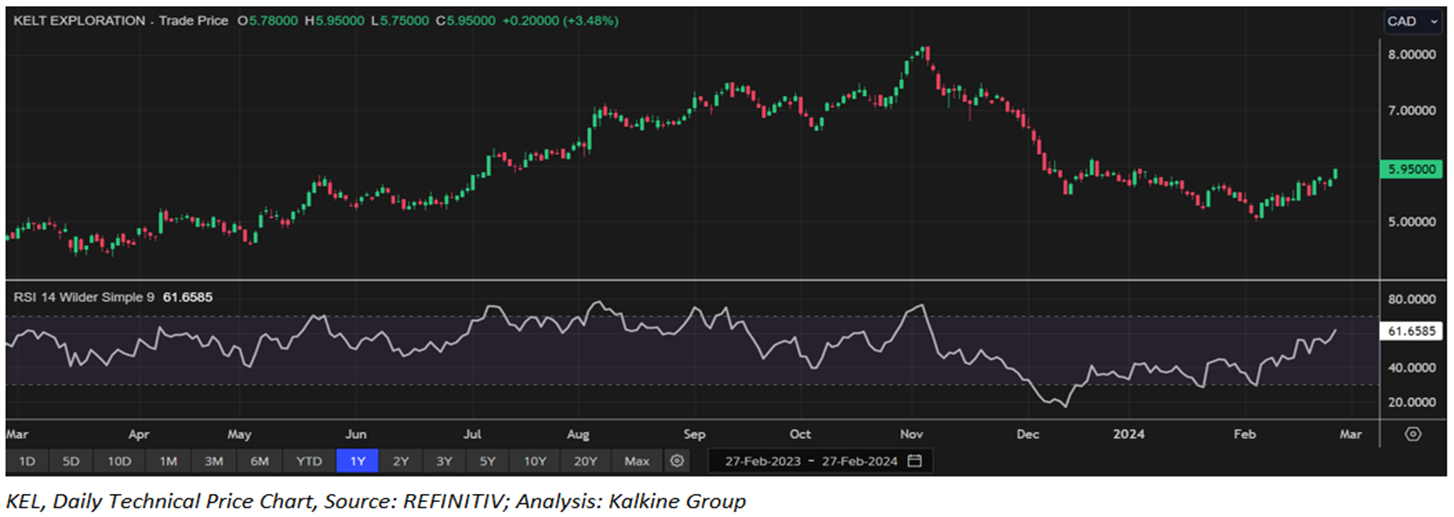Select the 20Y time range
1454x517 pixels.
585,461
